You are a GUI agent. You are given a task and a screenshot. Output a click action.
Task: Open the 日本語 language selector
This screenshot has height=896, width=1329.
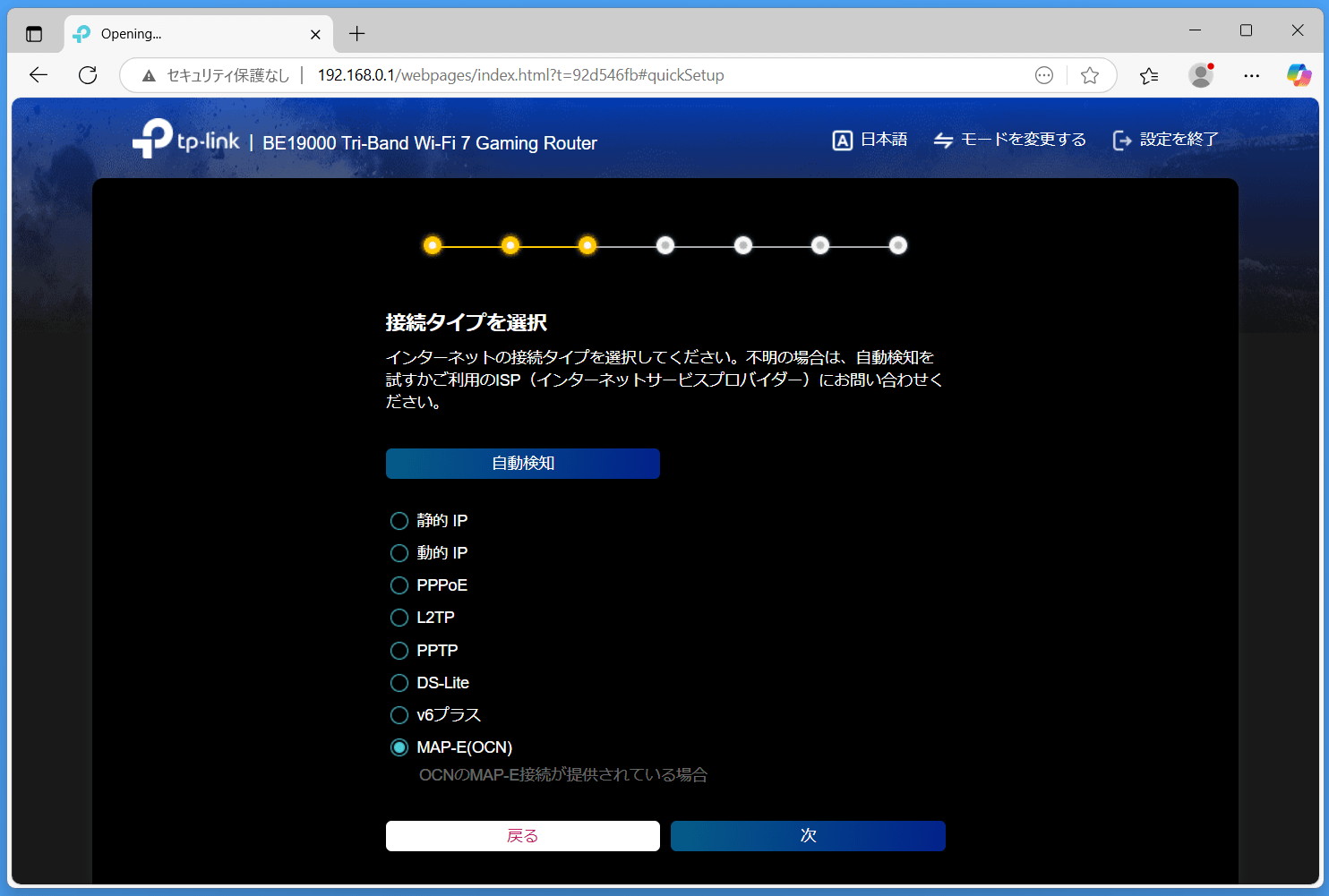click(x=870, y=140)
